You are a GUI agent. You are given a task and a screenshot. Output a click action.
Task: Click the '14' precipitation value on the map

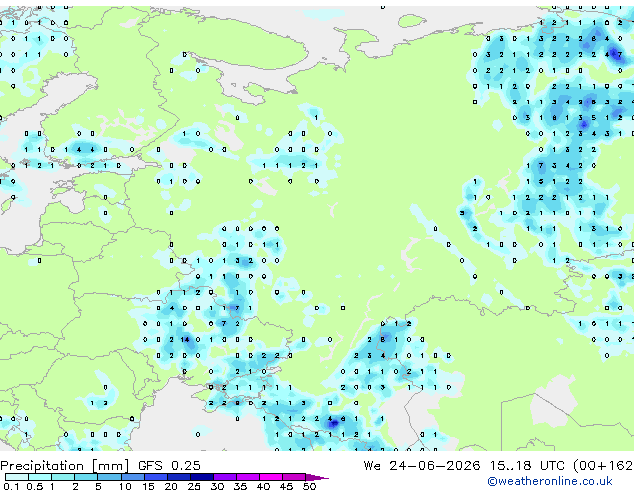pyautogui.click(x=185, y=340)
